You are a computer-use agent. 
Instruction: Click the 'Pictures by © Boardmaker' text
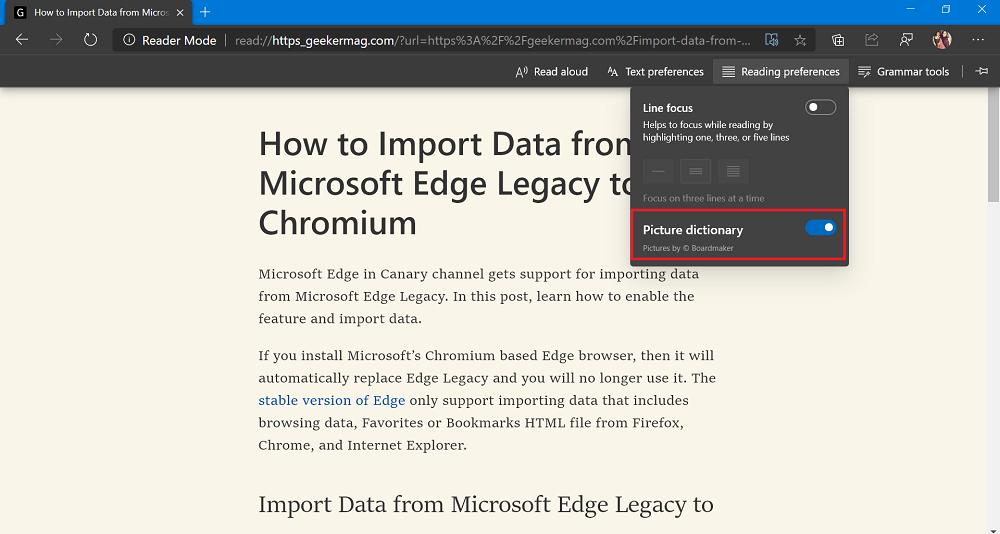point(688,248)
